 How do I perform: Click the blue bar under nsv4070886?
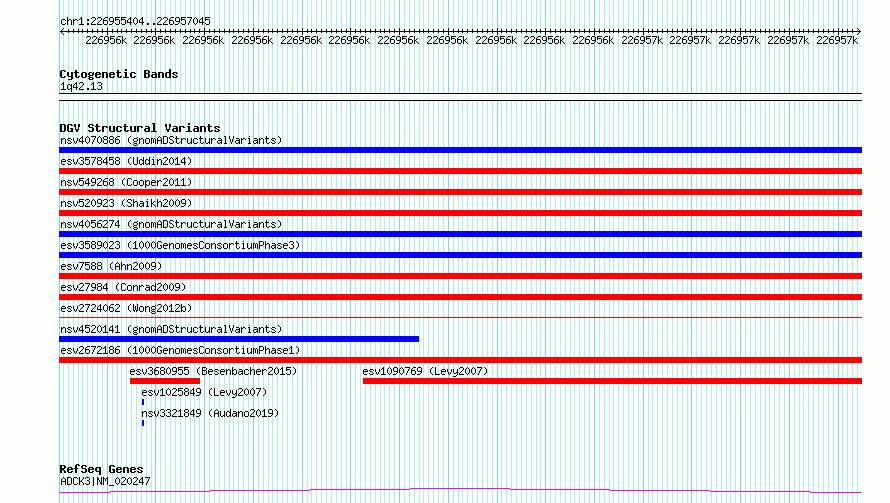460,150
